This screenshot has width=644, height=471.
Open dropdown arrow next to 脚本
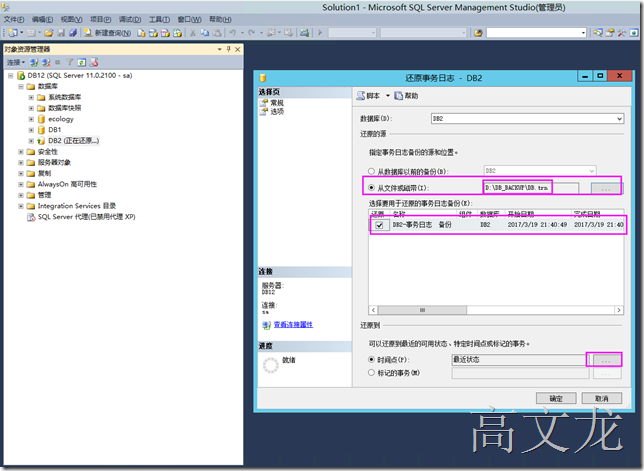tap(387, 96)
